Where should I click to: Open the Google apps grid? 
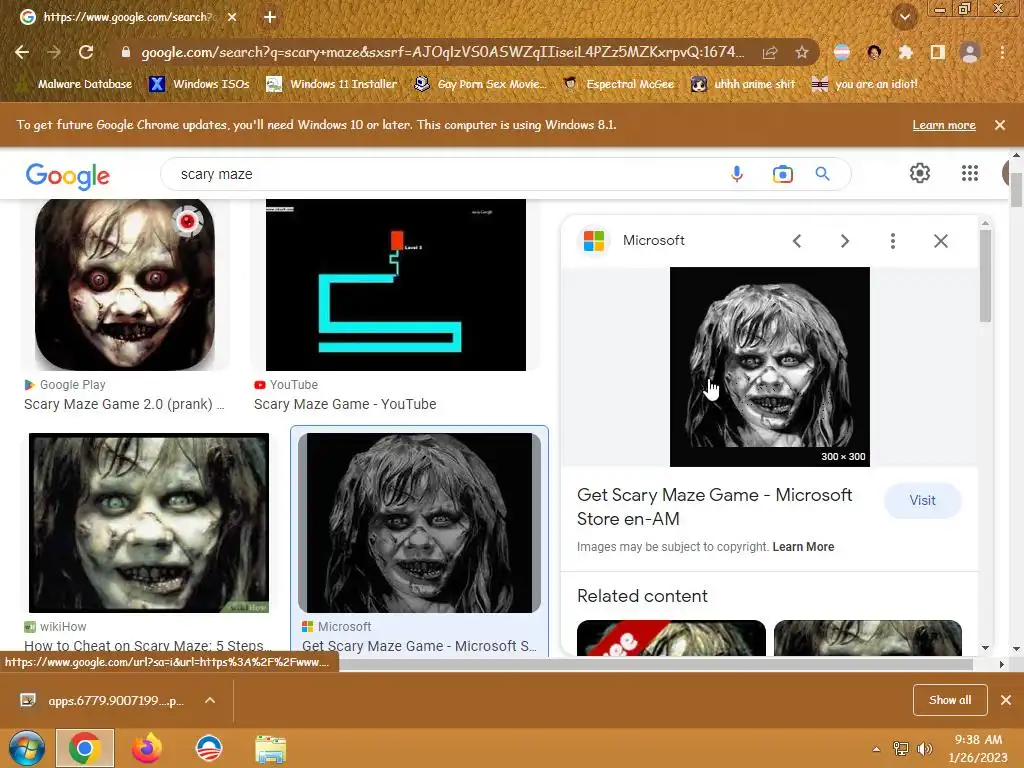(970, 173)
